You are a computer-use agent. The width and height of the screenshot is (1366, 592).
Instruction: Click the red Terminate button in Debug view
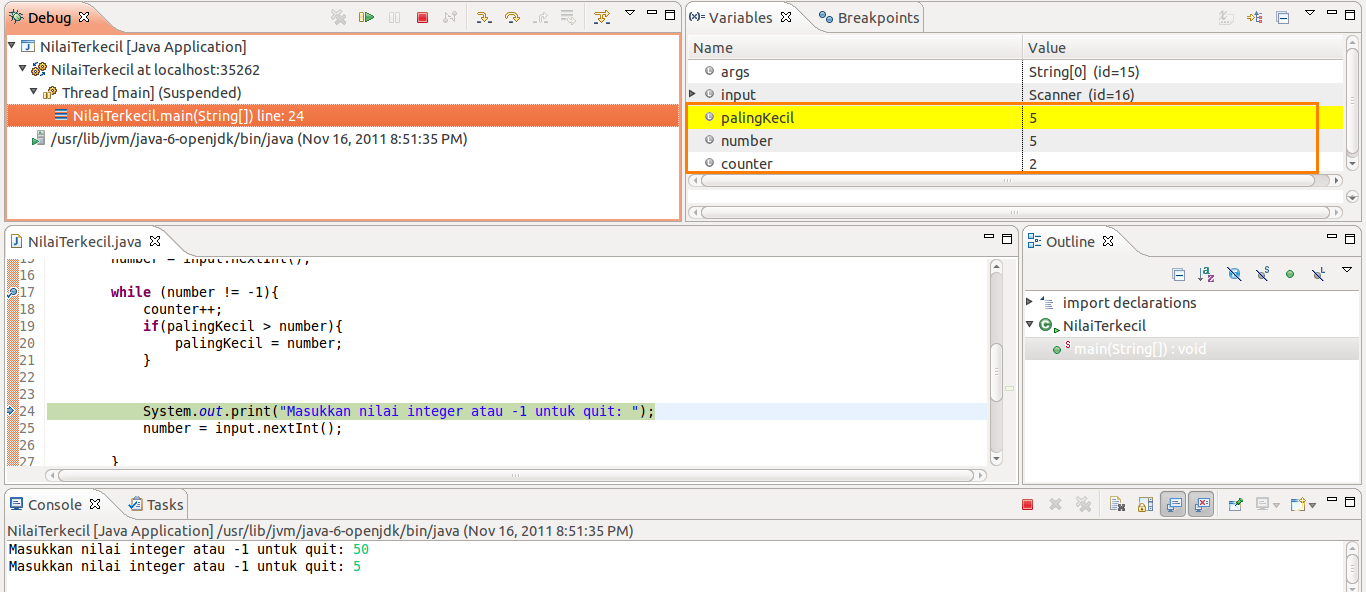422,17
